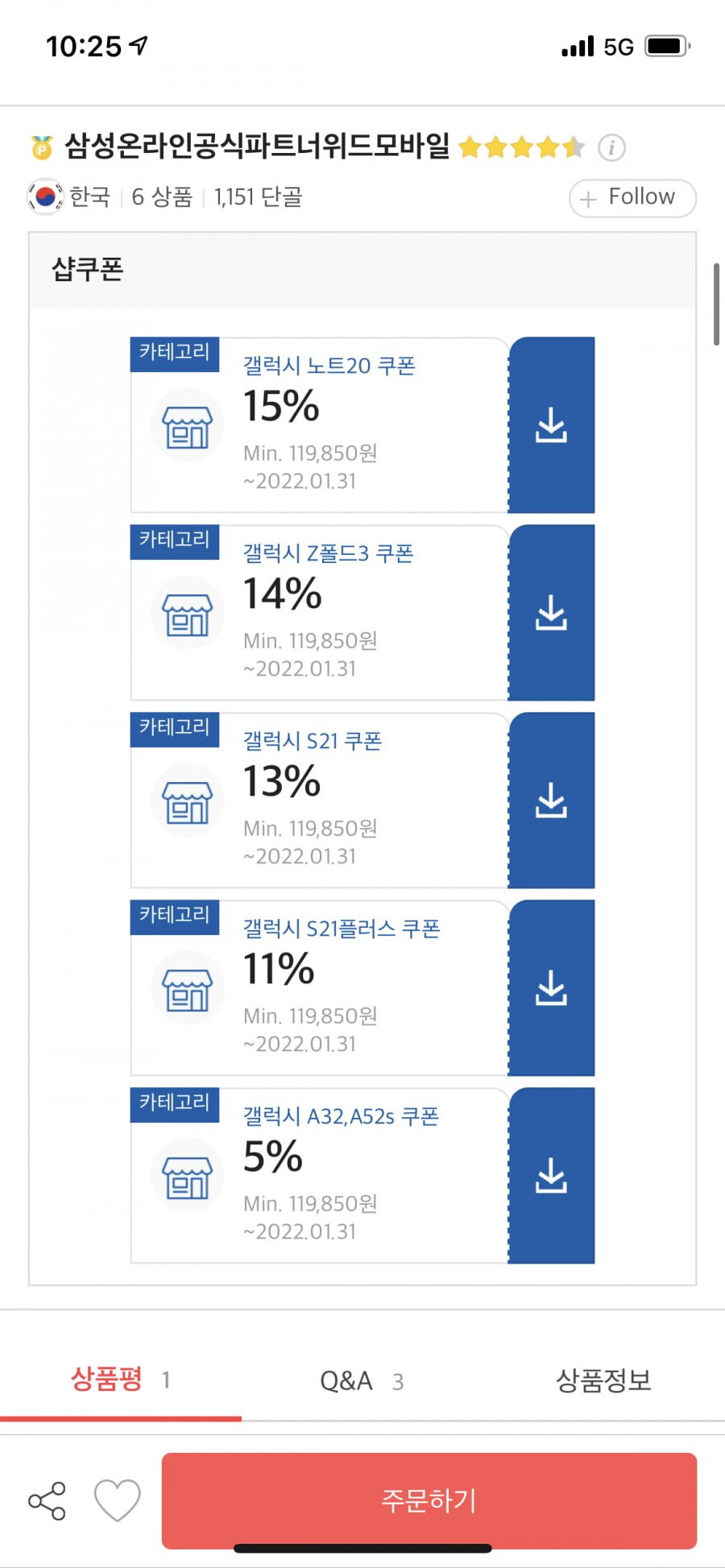Screen dimensions: 725x1568
Task: Download the 갤럭시 S21 13% coupon
Action: click(552, 801)
